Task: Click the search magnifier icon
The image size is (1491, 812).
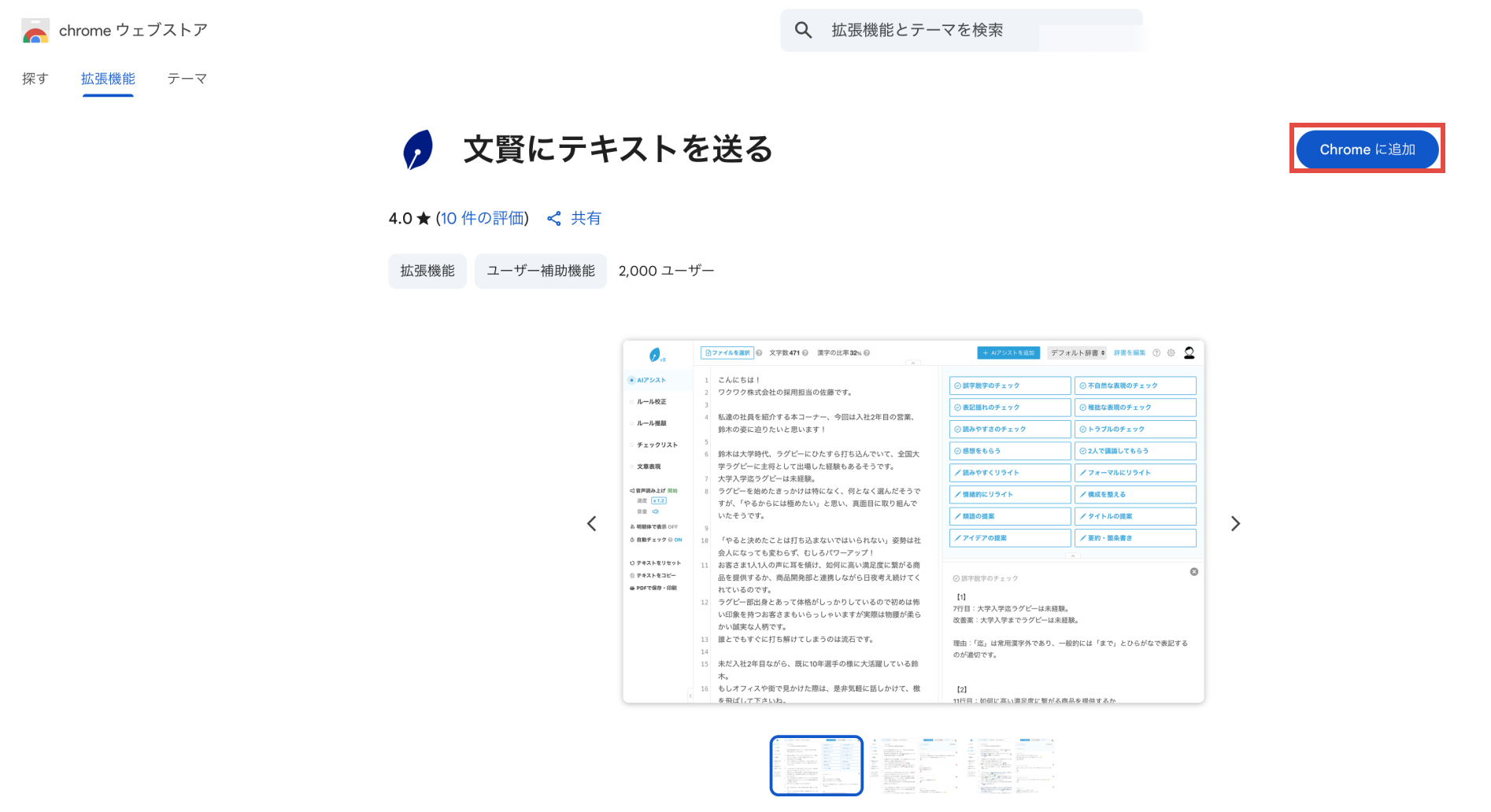Action: coord(803,31)
